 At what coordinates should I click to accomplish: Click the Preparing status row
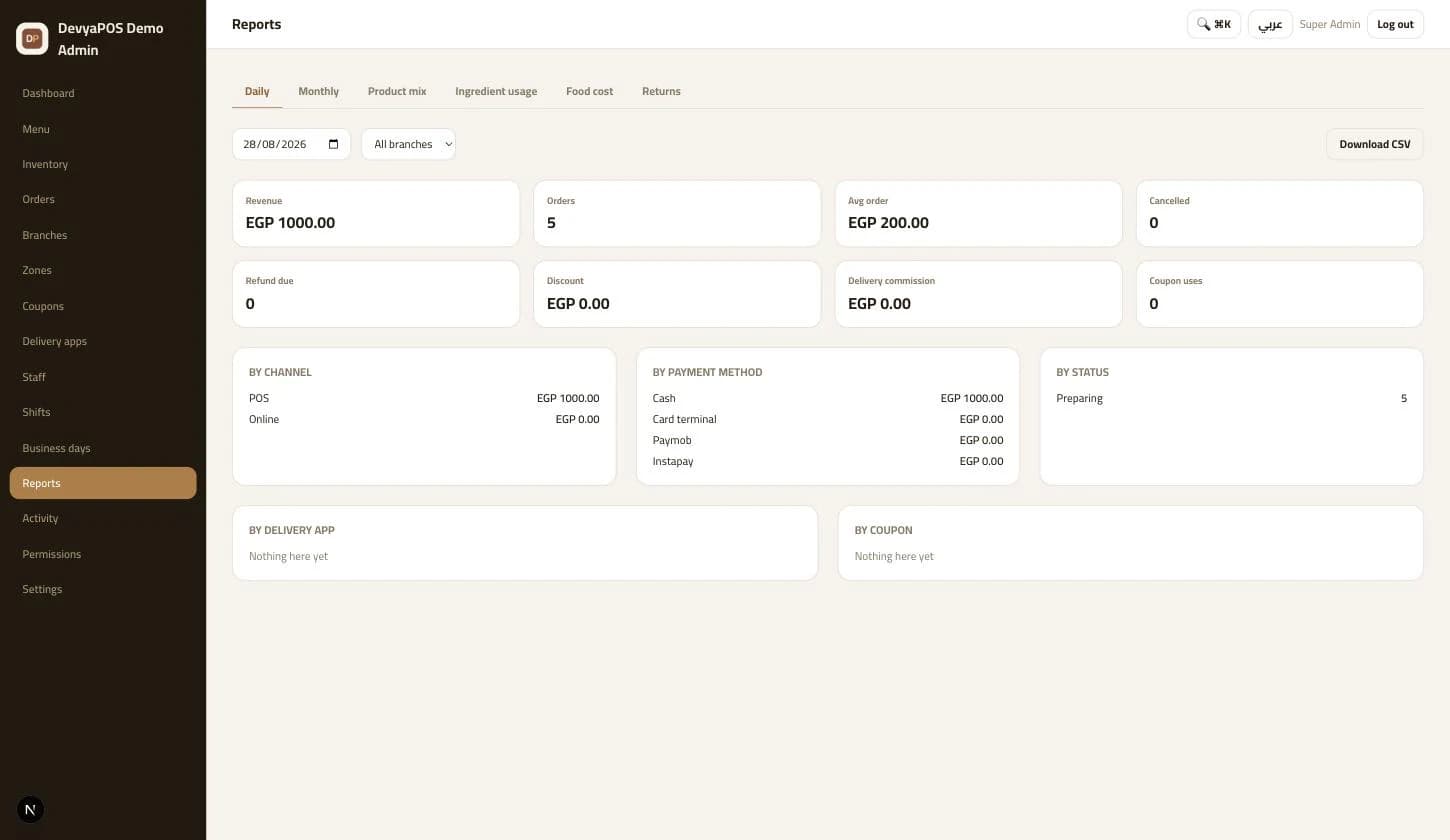tap(1231, 398)
